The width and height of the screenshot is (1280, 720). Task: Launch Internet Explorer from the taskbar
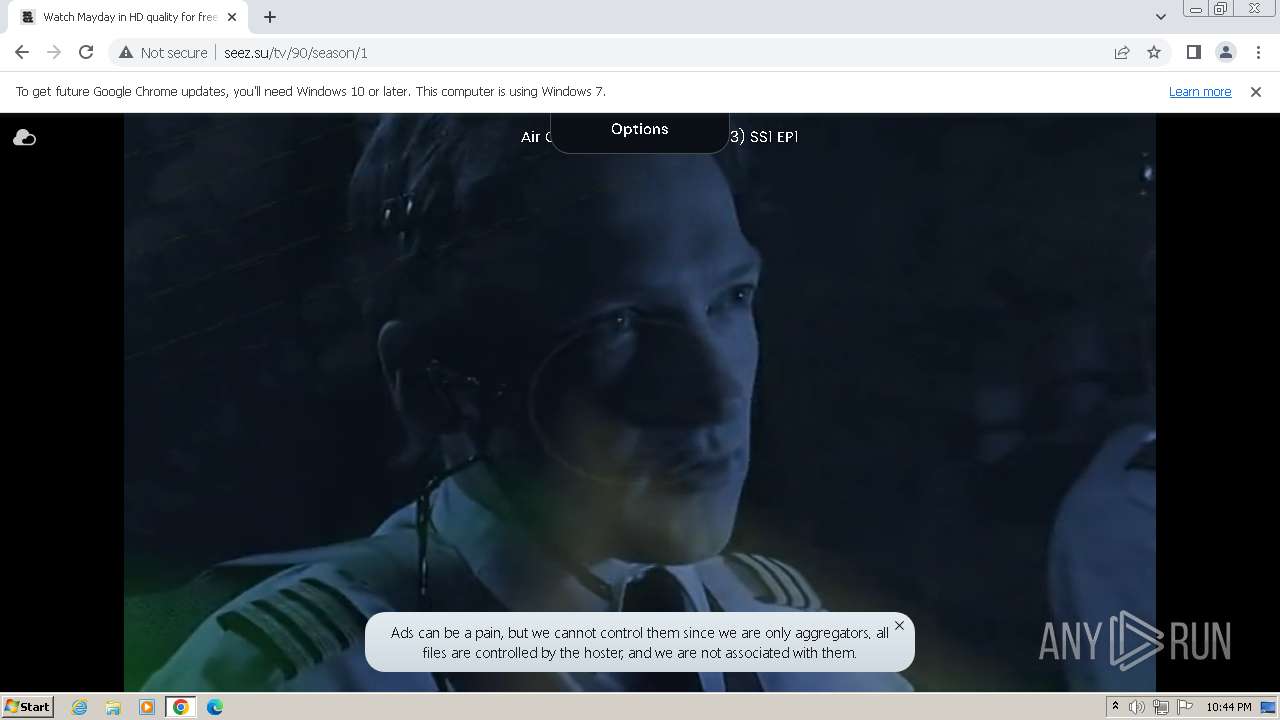click(80, 707)
